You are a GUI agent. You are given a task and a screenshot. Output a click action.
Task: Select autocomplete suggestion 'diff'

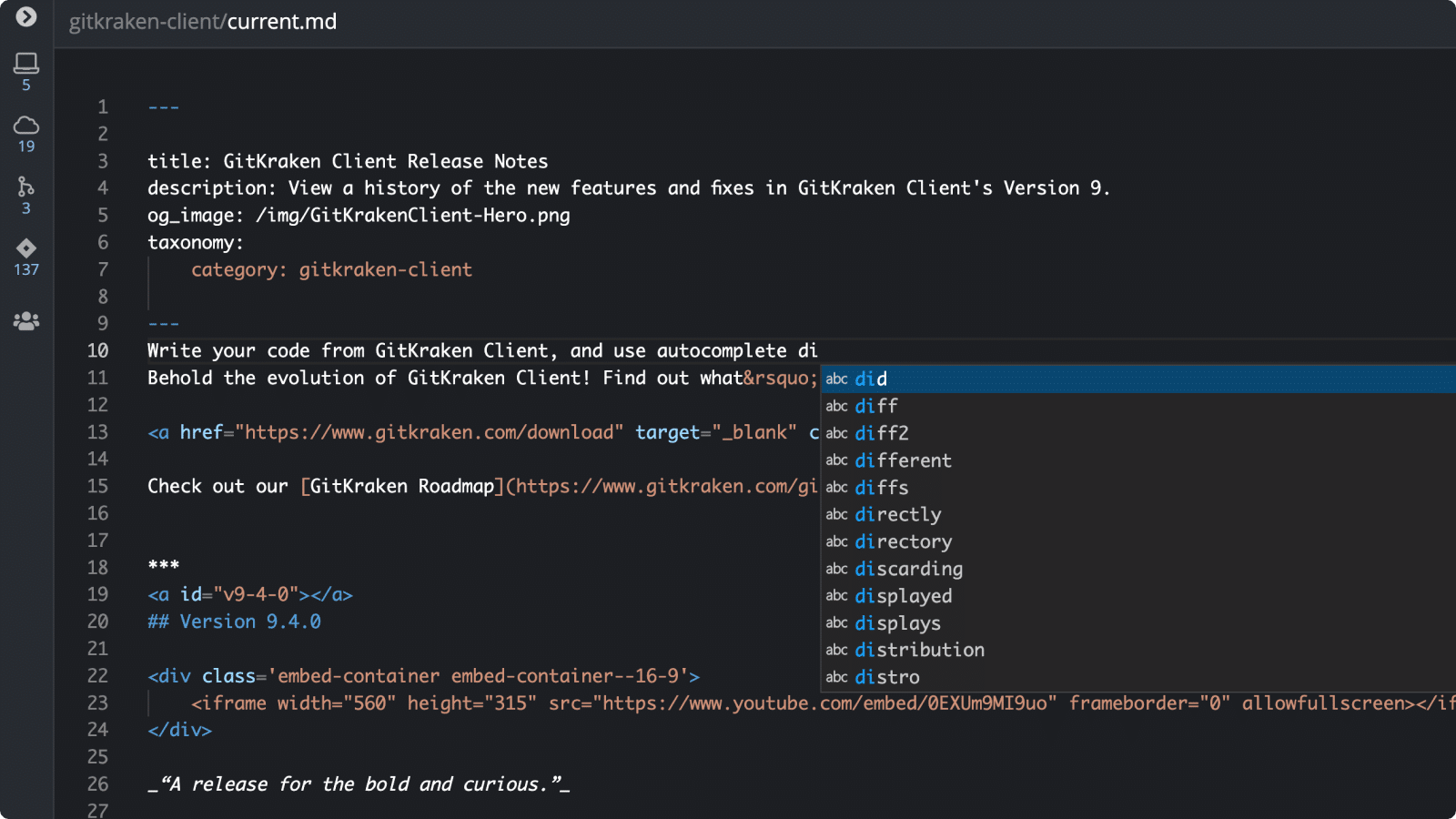[x=1138, y=406]
